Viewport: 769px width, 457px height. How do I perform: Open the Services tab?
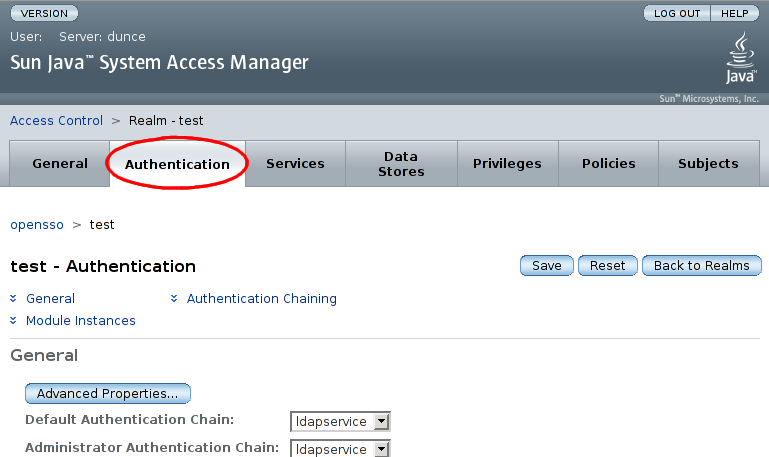(295, 163)
